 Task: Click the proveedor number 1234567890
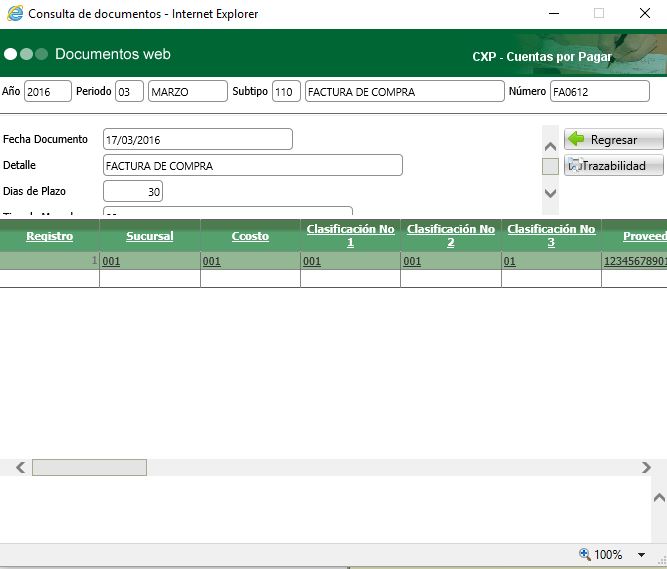(x=635, y=261)
